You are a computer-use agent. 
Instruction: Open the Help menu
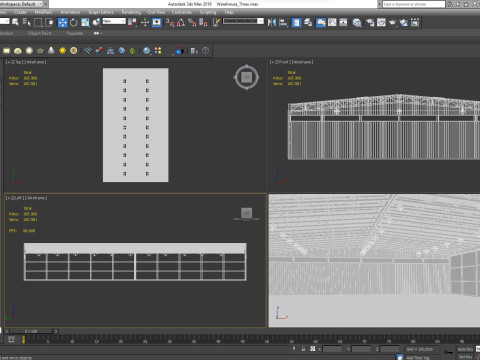(229, 12)
